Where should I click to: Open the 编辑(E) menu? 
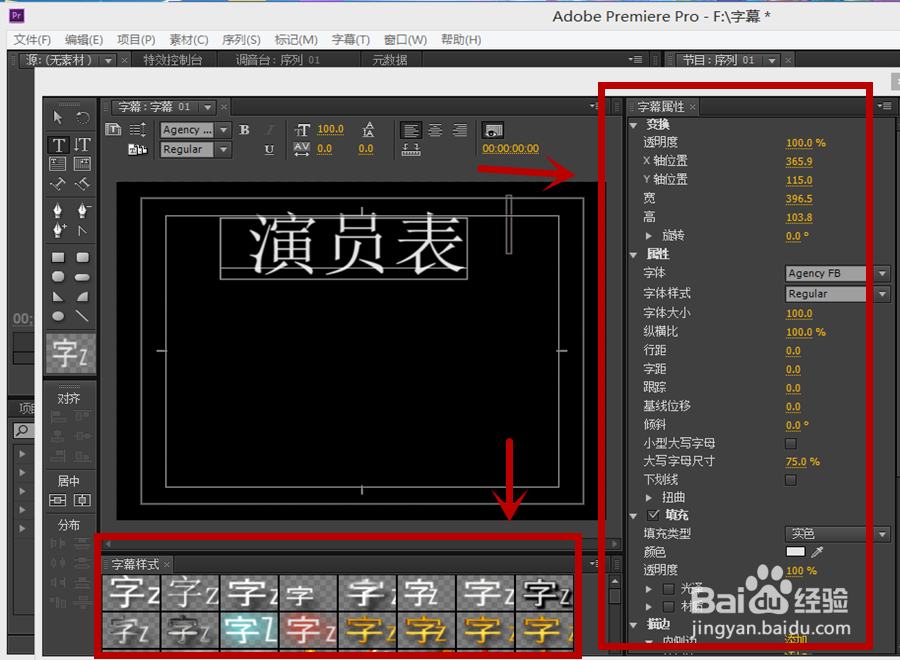(x=84, y=40)
